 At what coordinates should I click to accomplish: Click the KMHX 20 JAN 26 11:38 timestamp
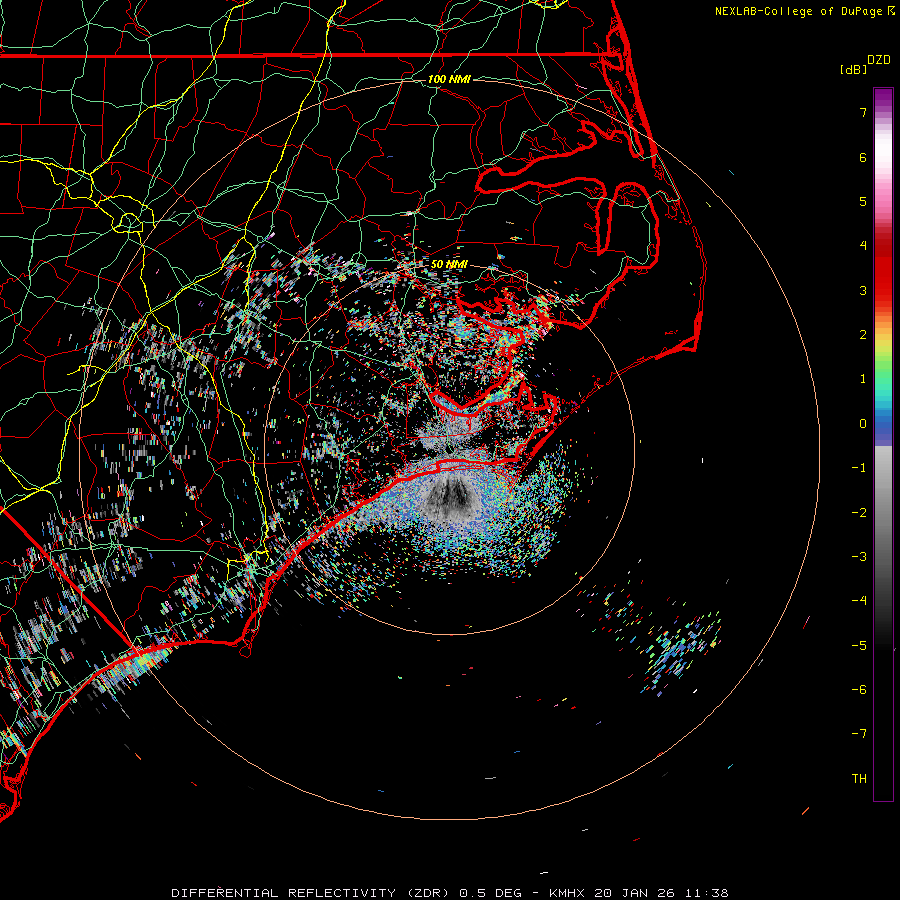point(639,893)
